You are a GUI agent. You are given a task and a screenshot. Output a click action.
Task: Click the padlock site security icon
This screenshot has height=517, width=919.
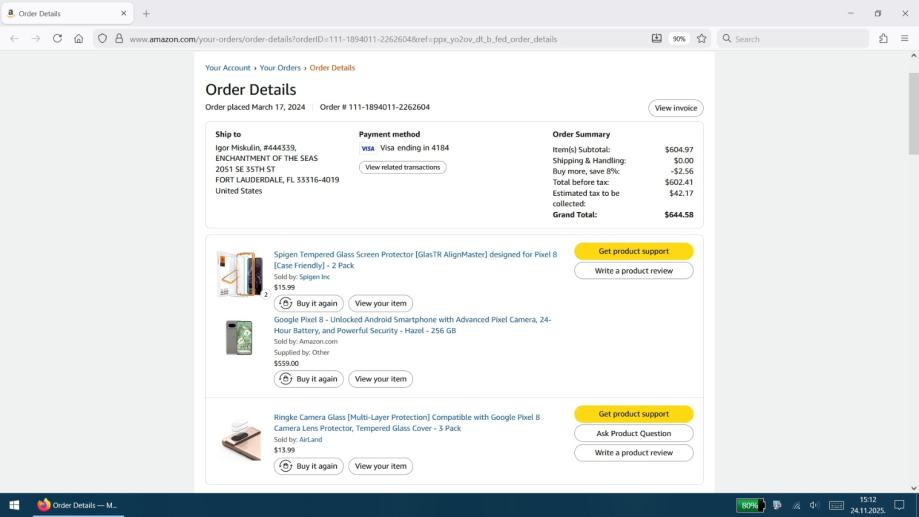(118, 39)
